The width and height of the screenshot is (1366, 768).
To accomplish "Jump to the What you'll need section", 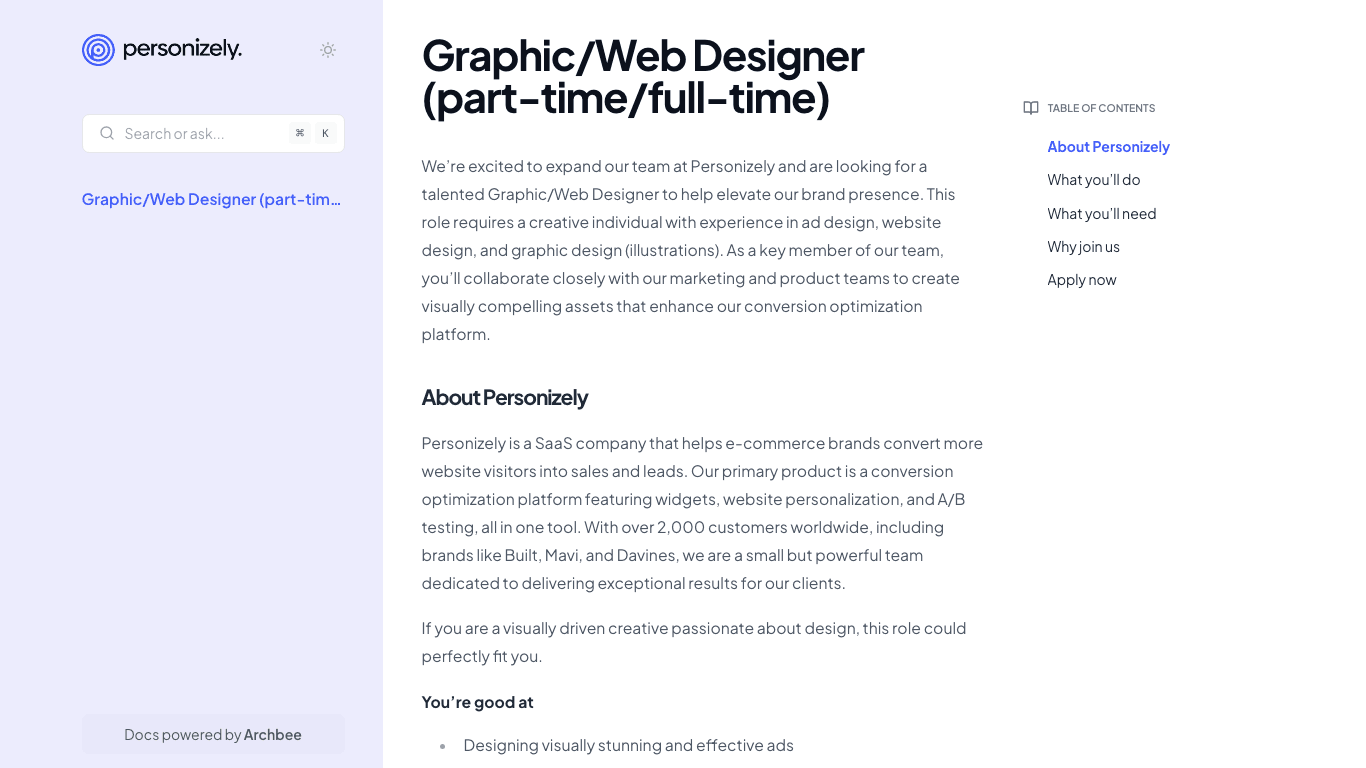I will pos(1101,213).
